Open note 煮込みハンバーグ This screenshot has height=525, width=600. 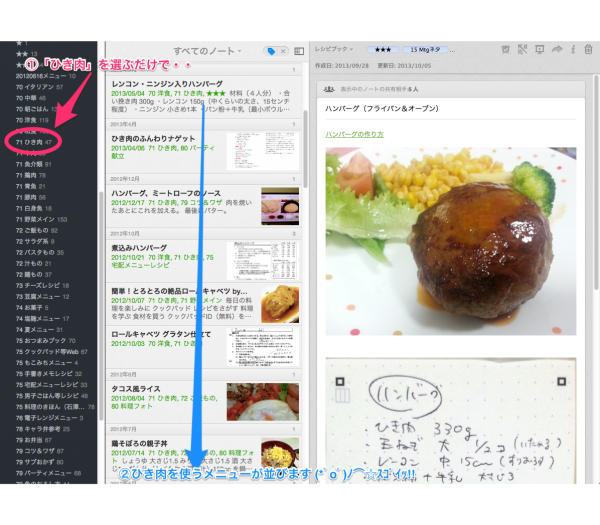point(204,260)
